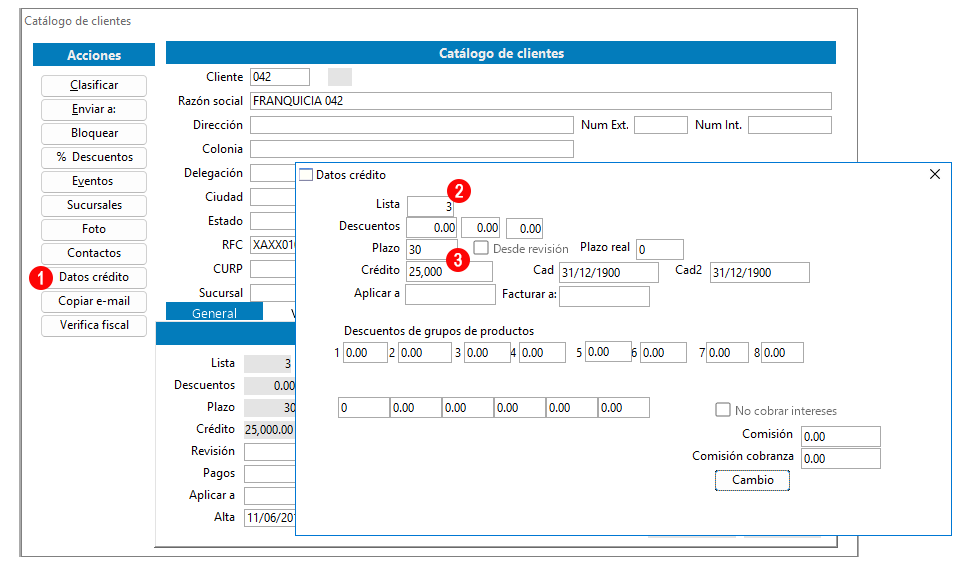Screen dimensions: 969x570
Task: Click the gray box beside Cliente field
Action: (340, 77)
